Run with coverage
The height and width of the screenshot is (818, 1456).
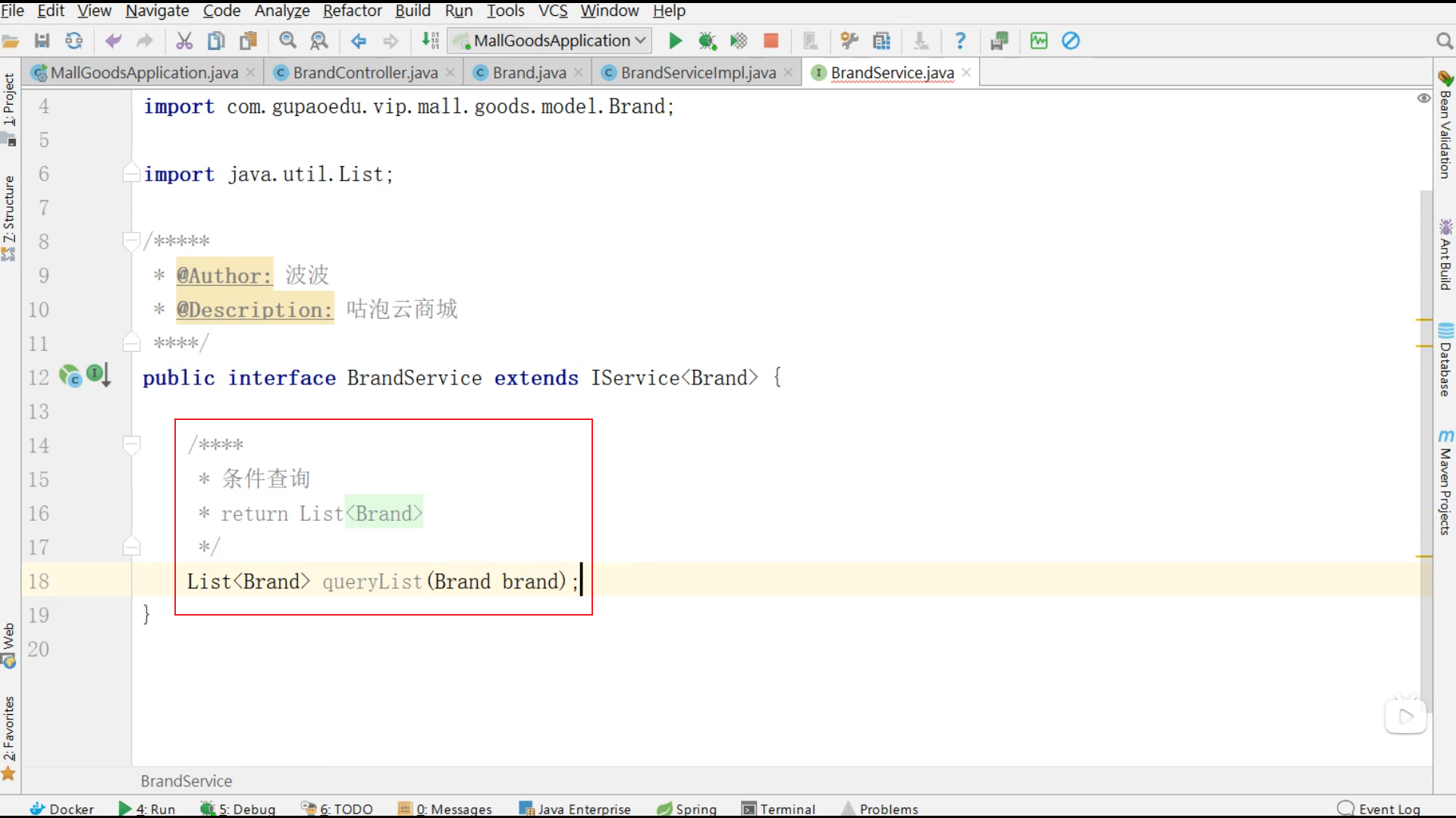[739, 41]
